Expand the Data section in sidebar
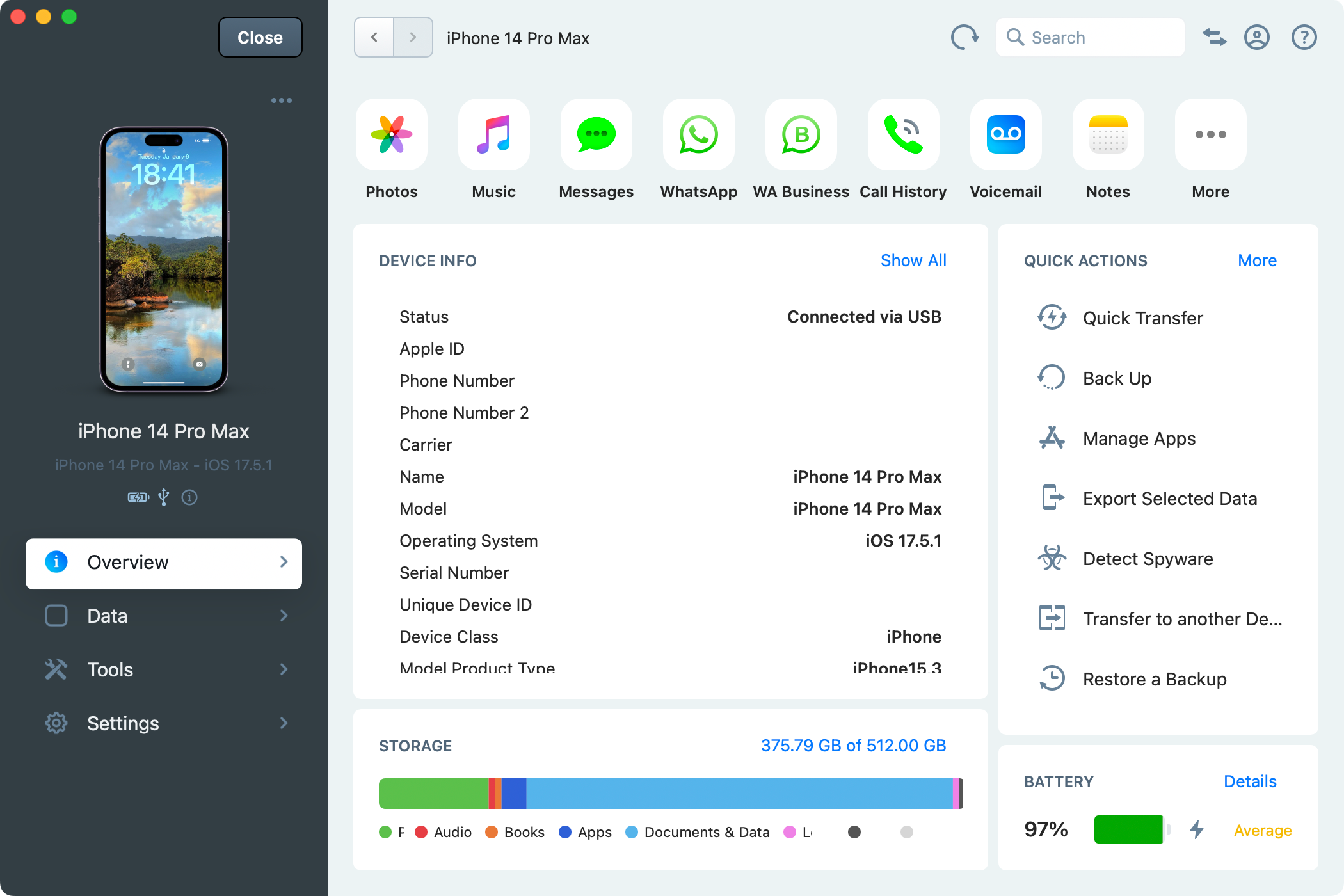Image resolution: width=1344 pixels, height=896 pixels. 286,616
